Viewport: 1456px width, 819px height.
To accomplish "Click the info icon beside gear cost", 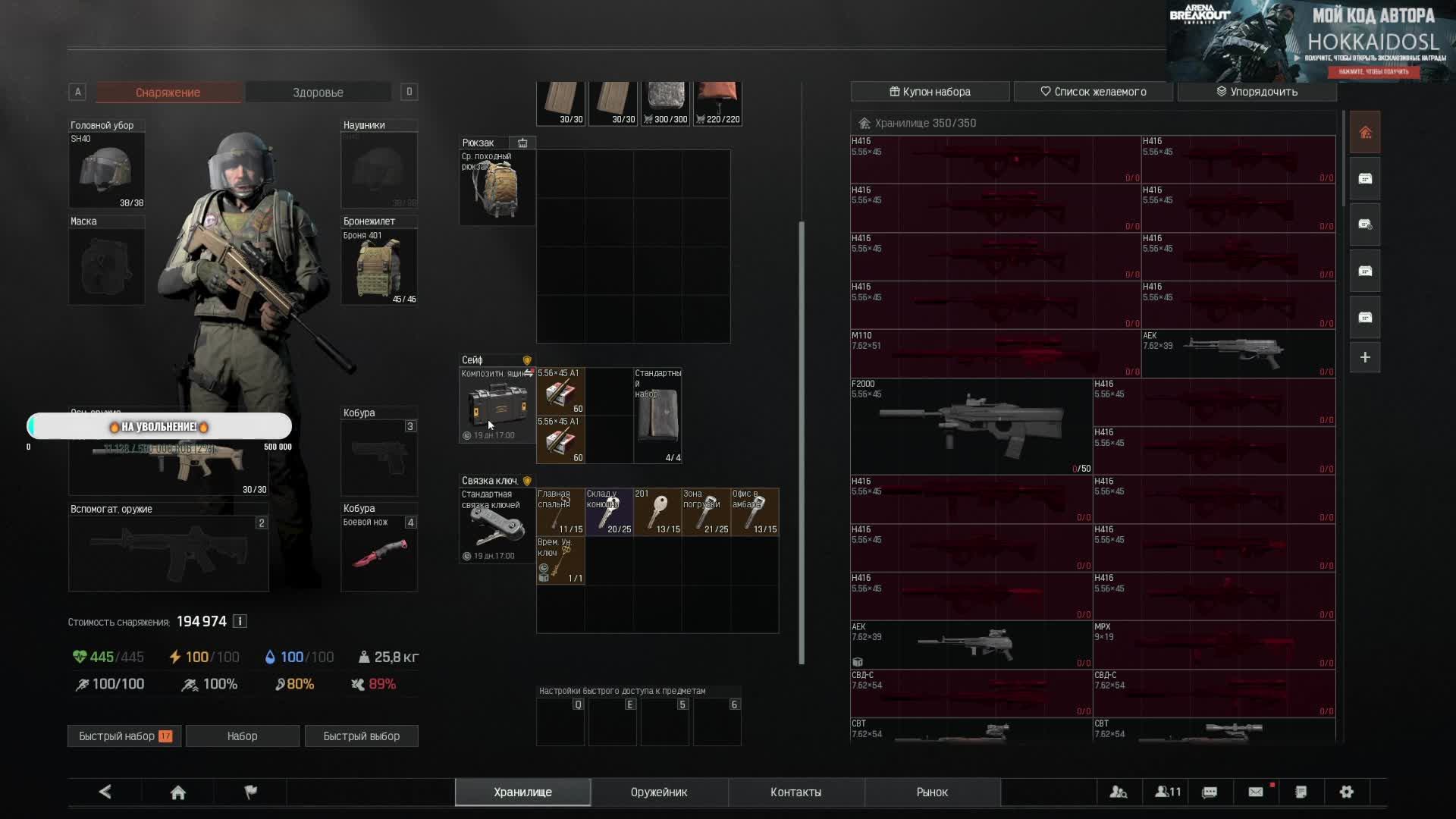I will coord(240,622).
